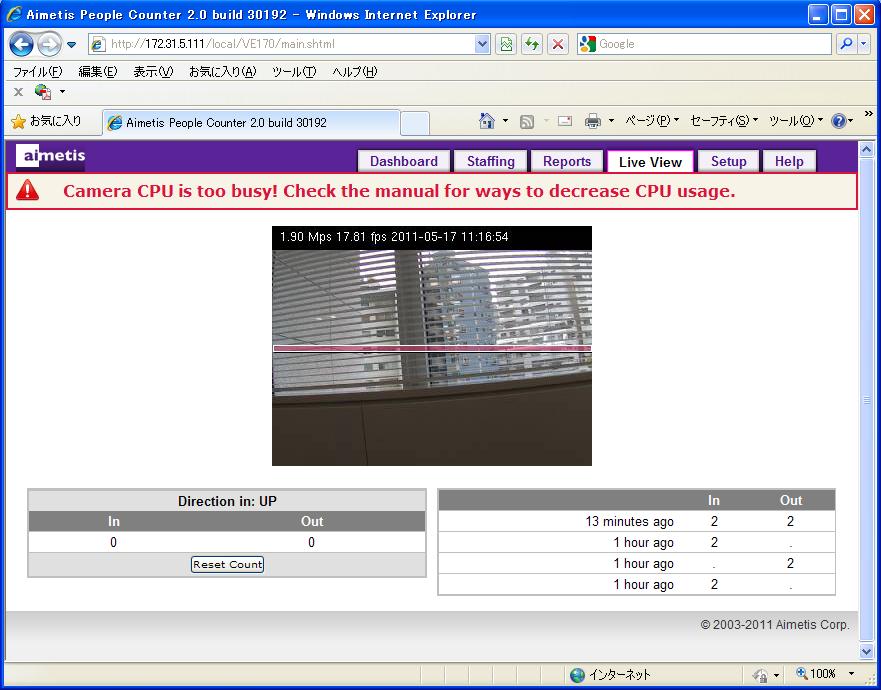Click the 13 minutes ago row
881x690 pixels.
[636, 521]
